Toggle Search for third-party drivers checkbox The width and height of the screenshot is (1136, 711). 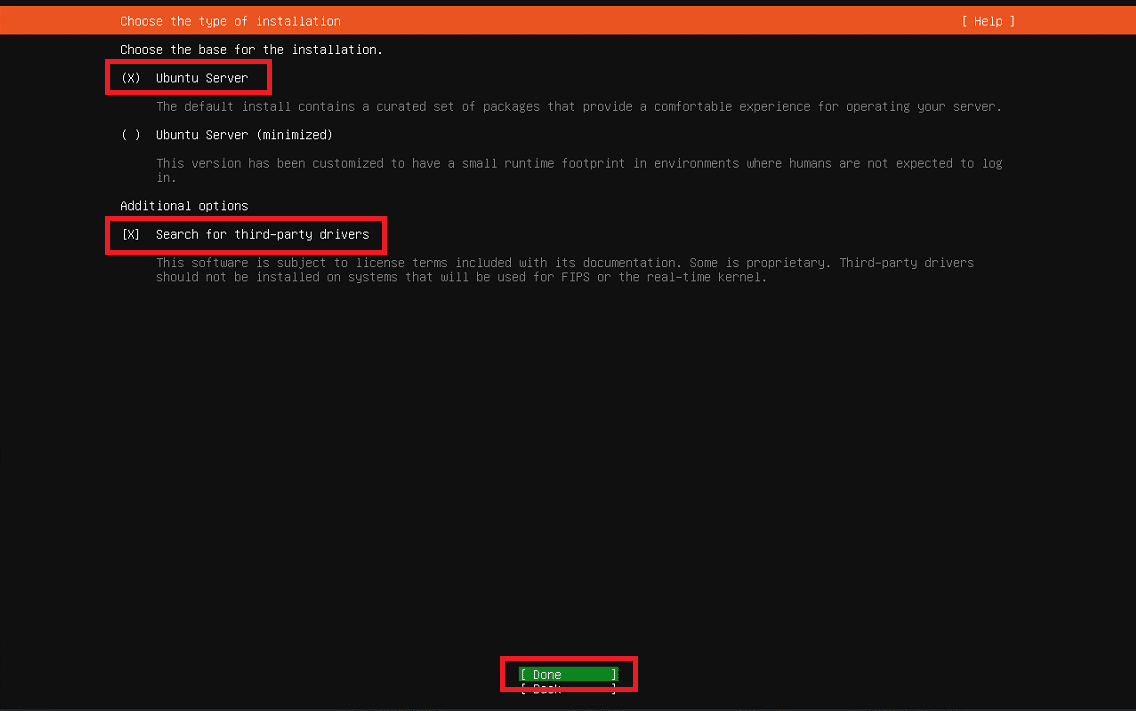[246, 235]
